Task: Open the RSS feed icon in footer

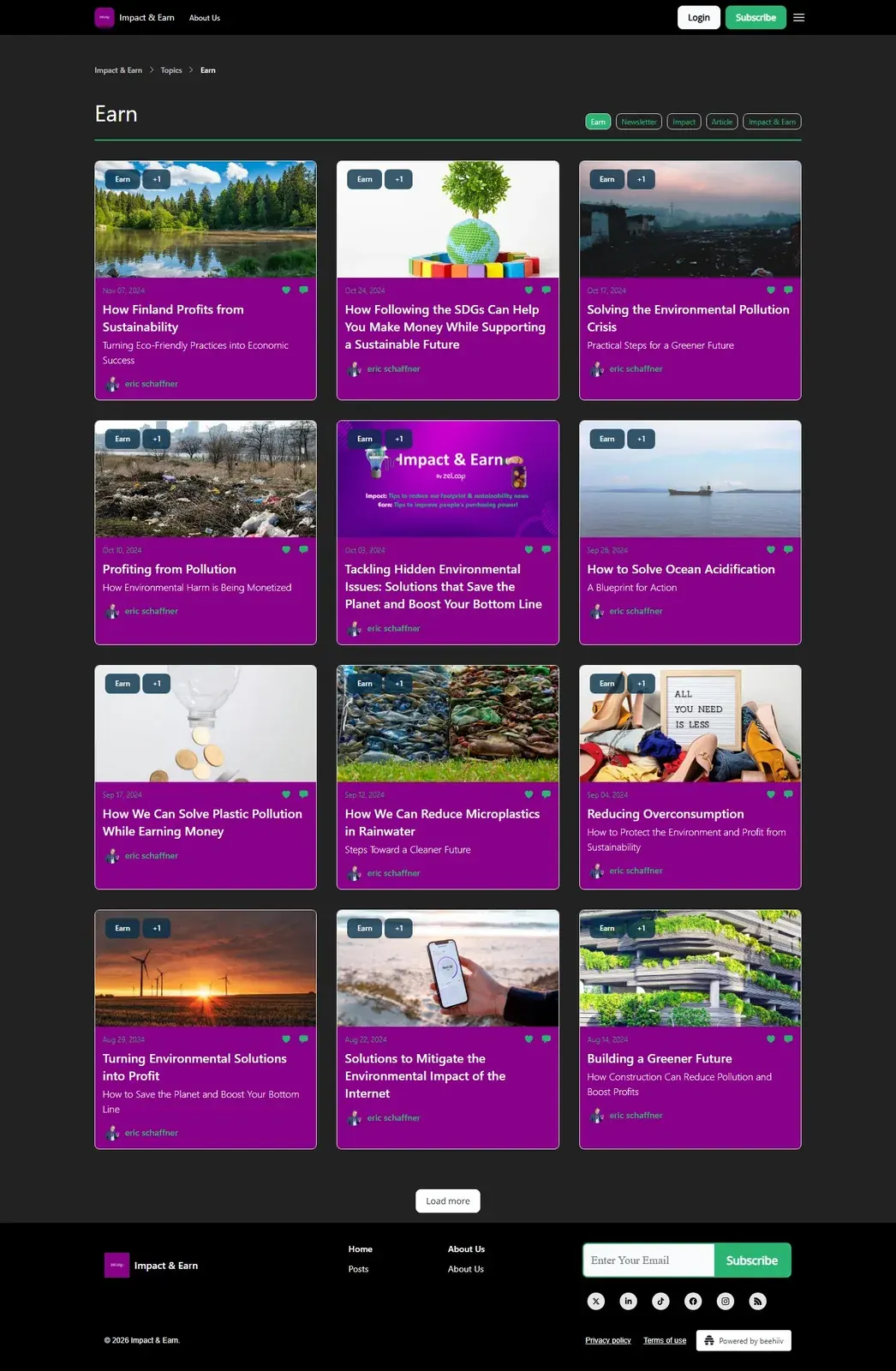Action: point(757,1301)
